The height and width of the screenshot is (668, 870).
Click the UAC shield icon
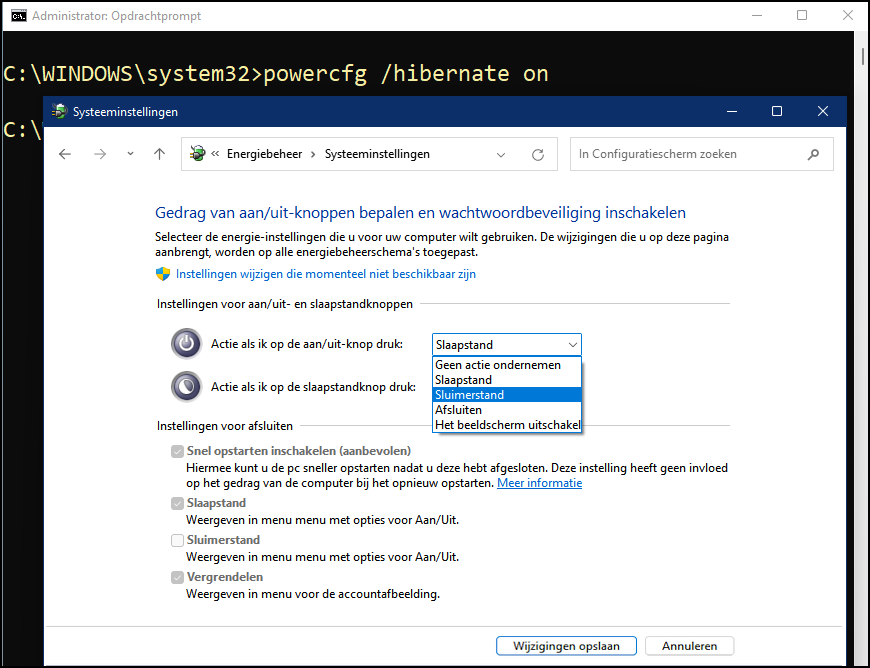[x=163, y=274]
